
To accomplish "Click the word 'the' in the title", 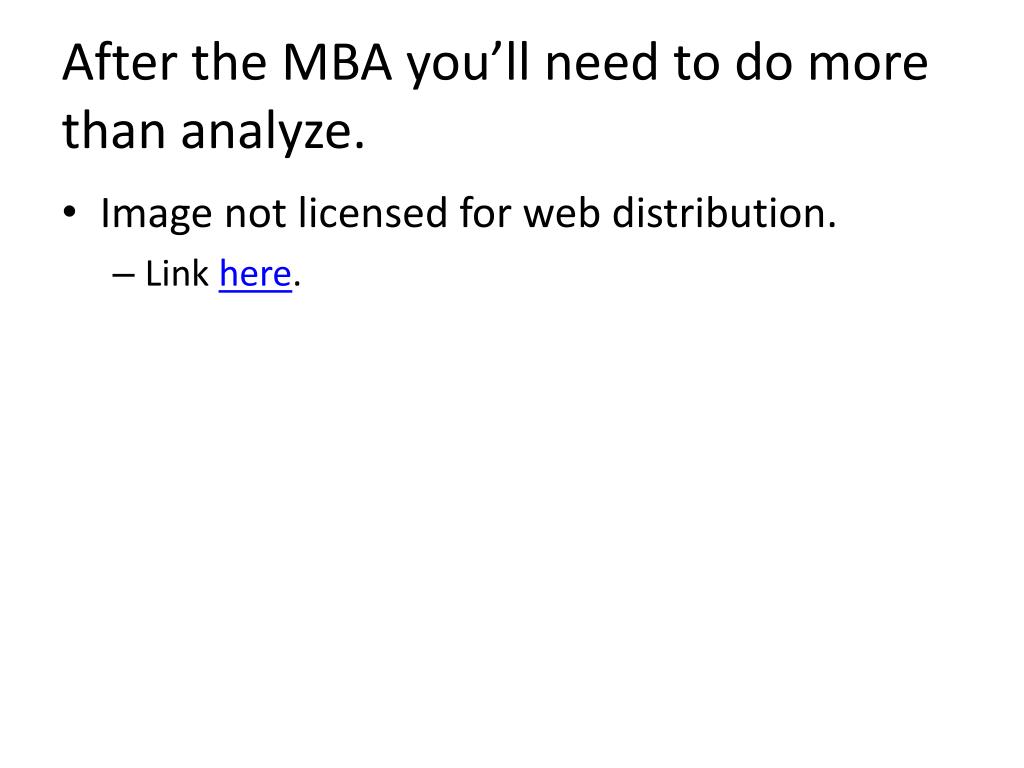I will click(x=229, y=61).
